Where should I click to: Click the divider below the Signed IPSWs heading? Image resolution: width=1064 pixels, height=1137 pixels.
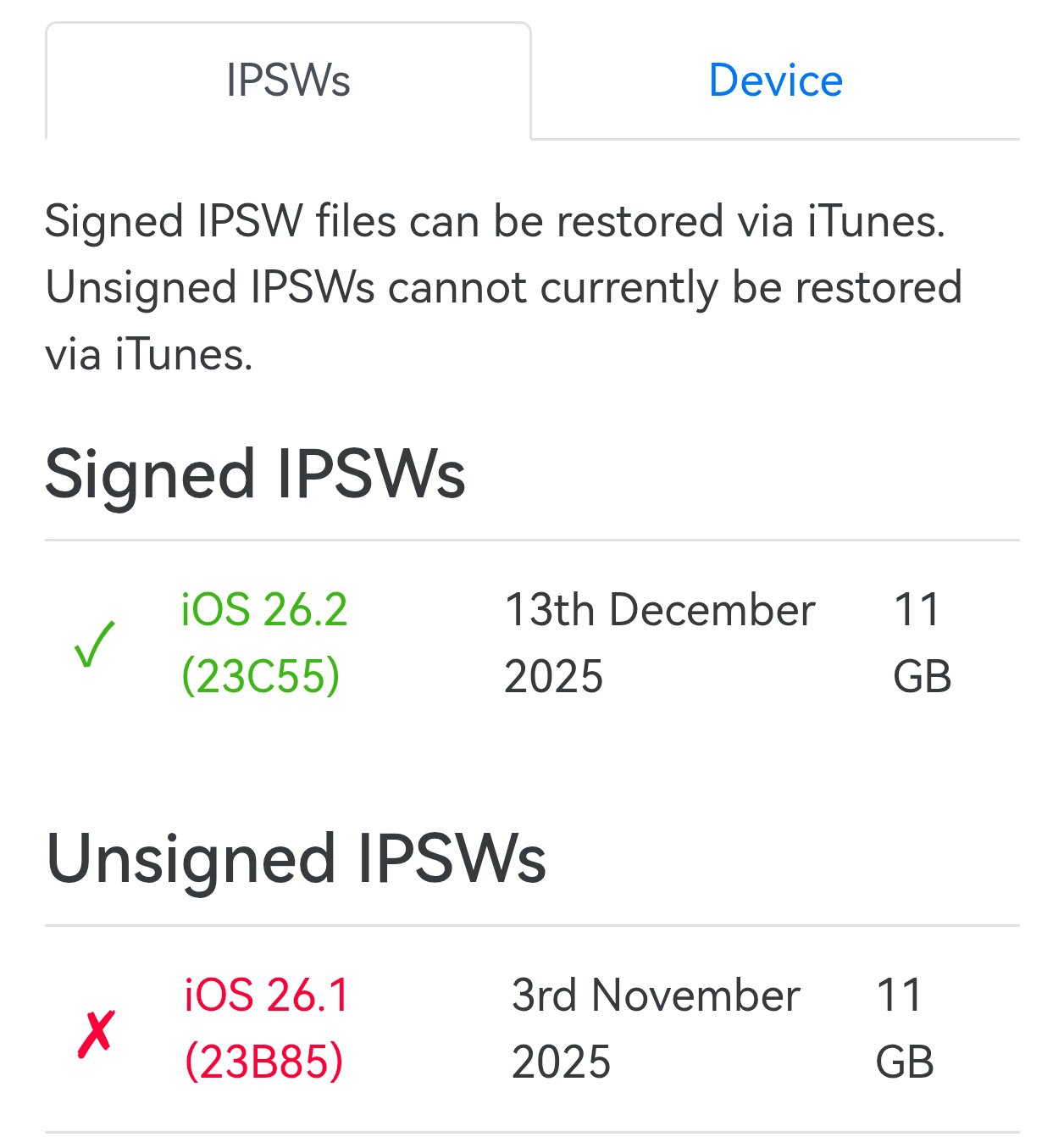[532, 540]
